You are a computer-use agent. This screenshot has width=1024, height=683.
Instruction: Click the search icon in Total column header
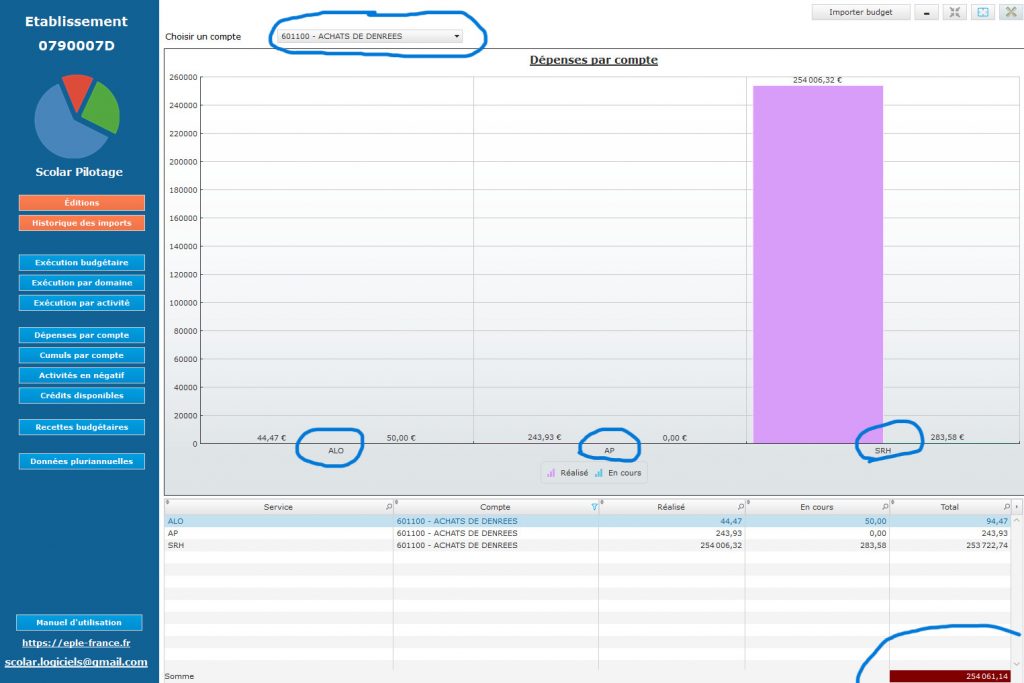(1008, 507)
